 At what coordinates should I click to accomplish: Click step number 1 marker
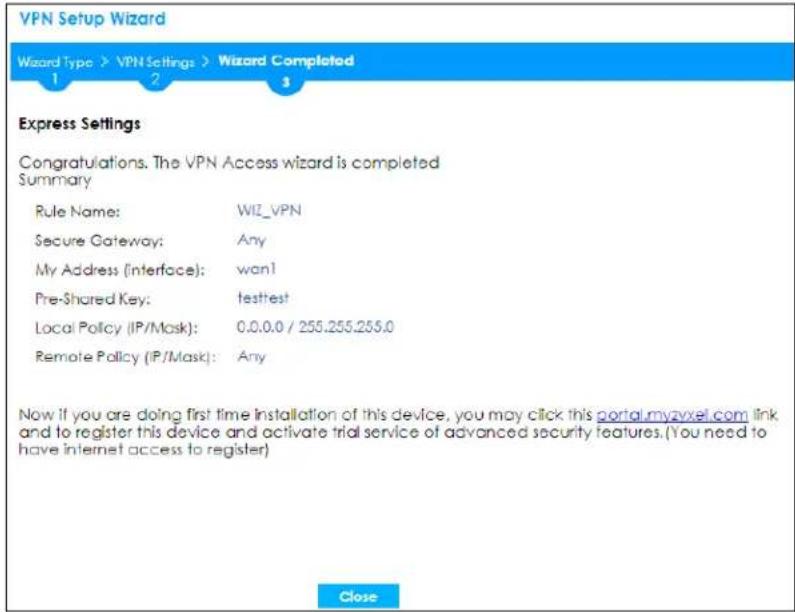(x=55, y=79)
